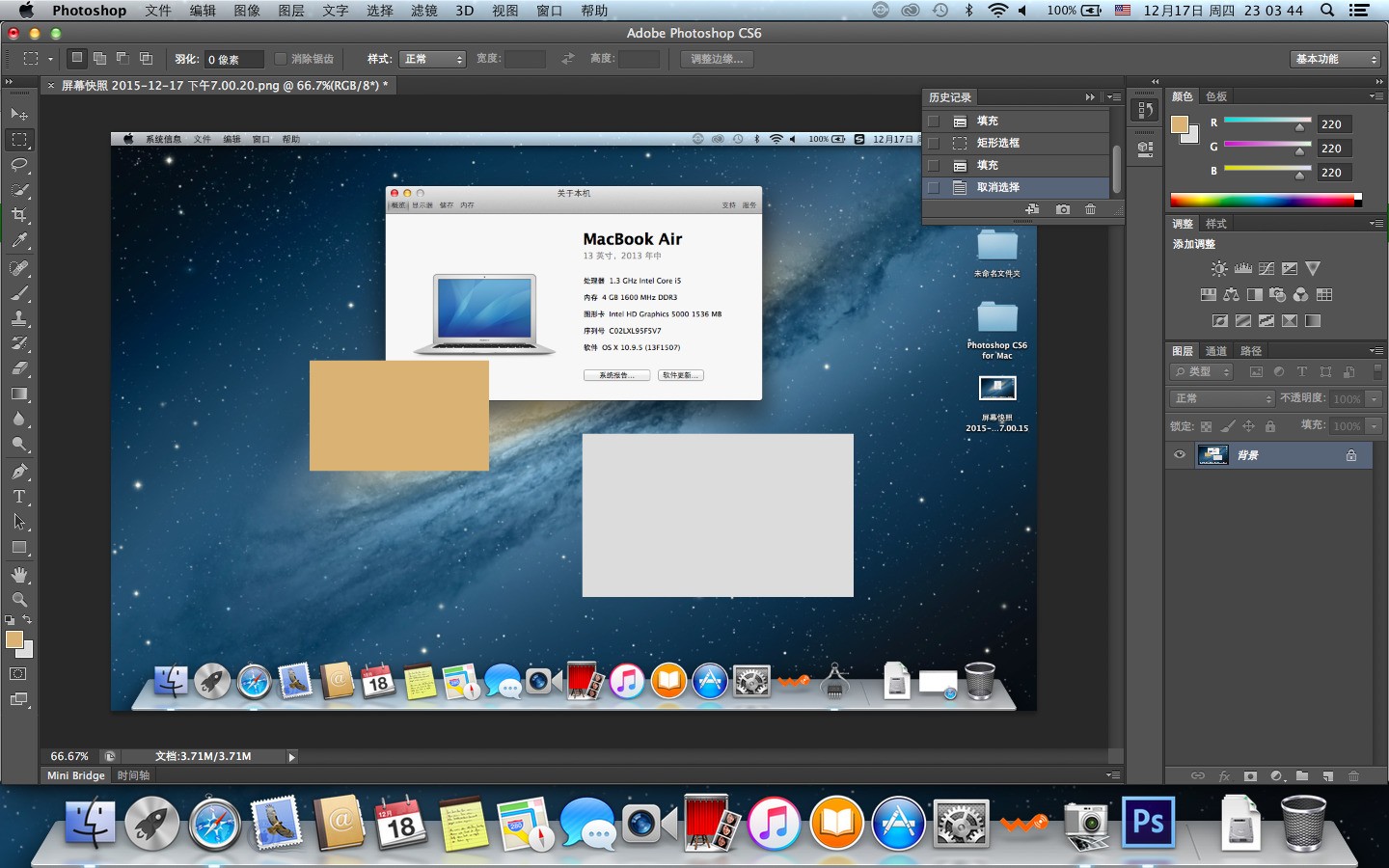1389x868 pixels.
Task: Select the Zoom tool in toolbar
Action: [19, 600]
